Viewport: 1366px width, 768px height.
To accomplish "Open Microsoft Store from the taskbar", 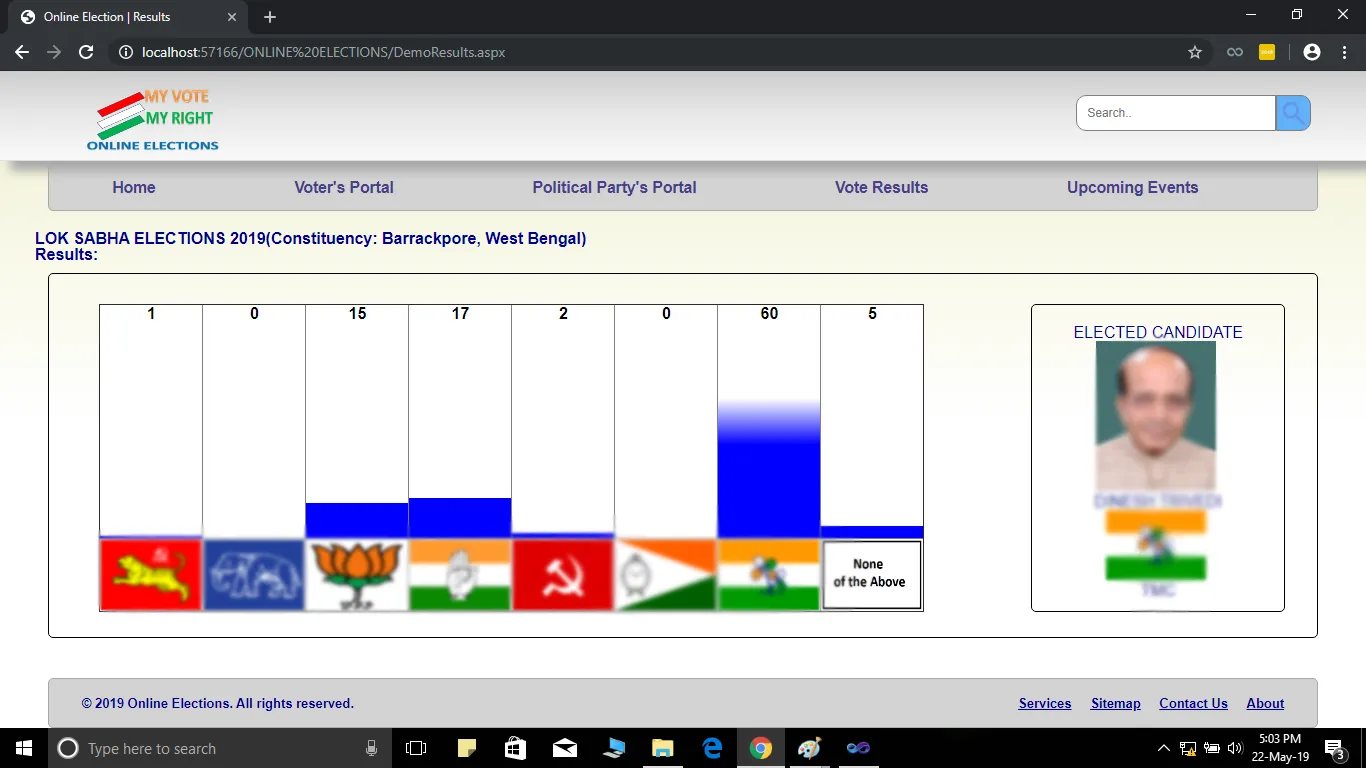I will (516, 748).
